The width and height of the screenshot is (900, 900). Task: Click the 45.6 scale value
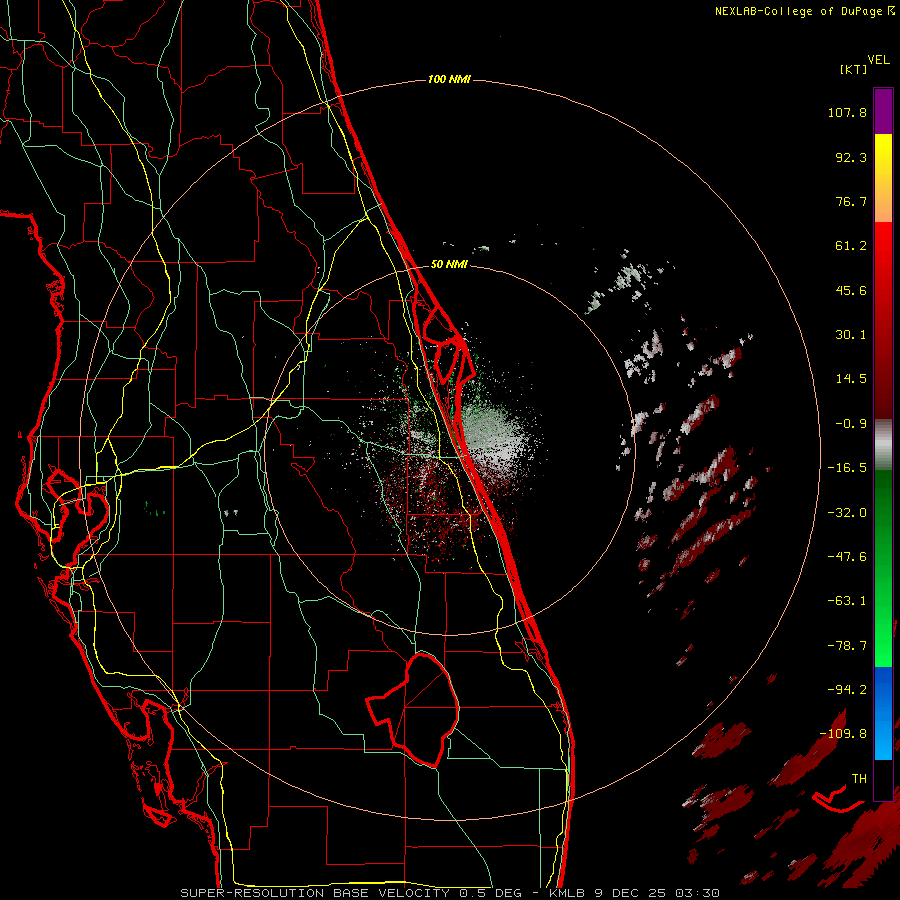[851, 290]
